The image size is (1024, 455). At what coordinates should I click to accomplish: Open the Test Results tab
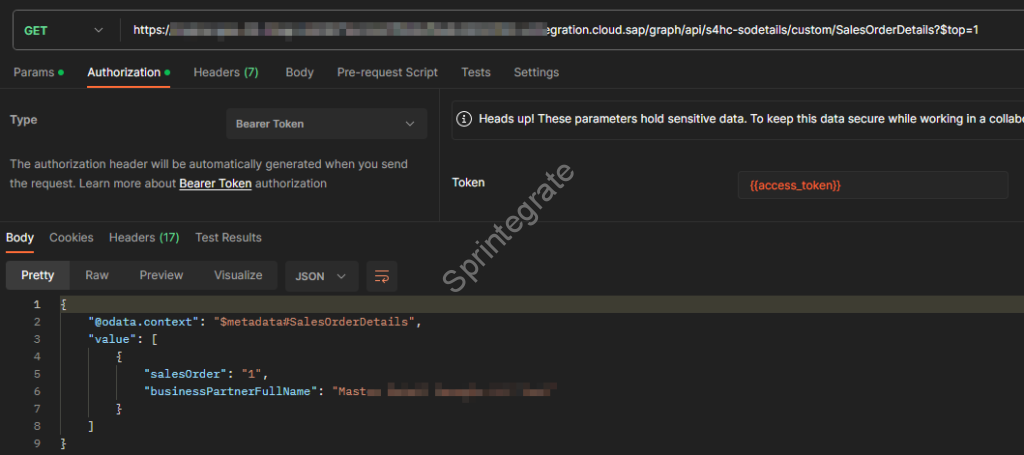228,237
